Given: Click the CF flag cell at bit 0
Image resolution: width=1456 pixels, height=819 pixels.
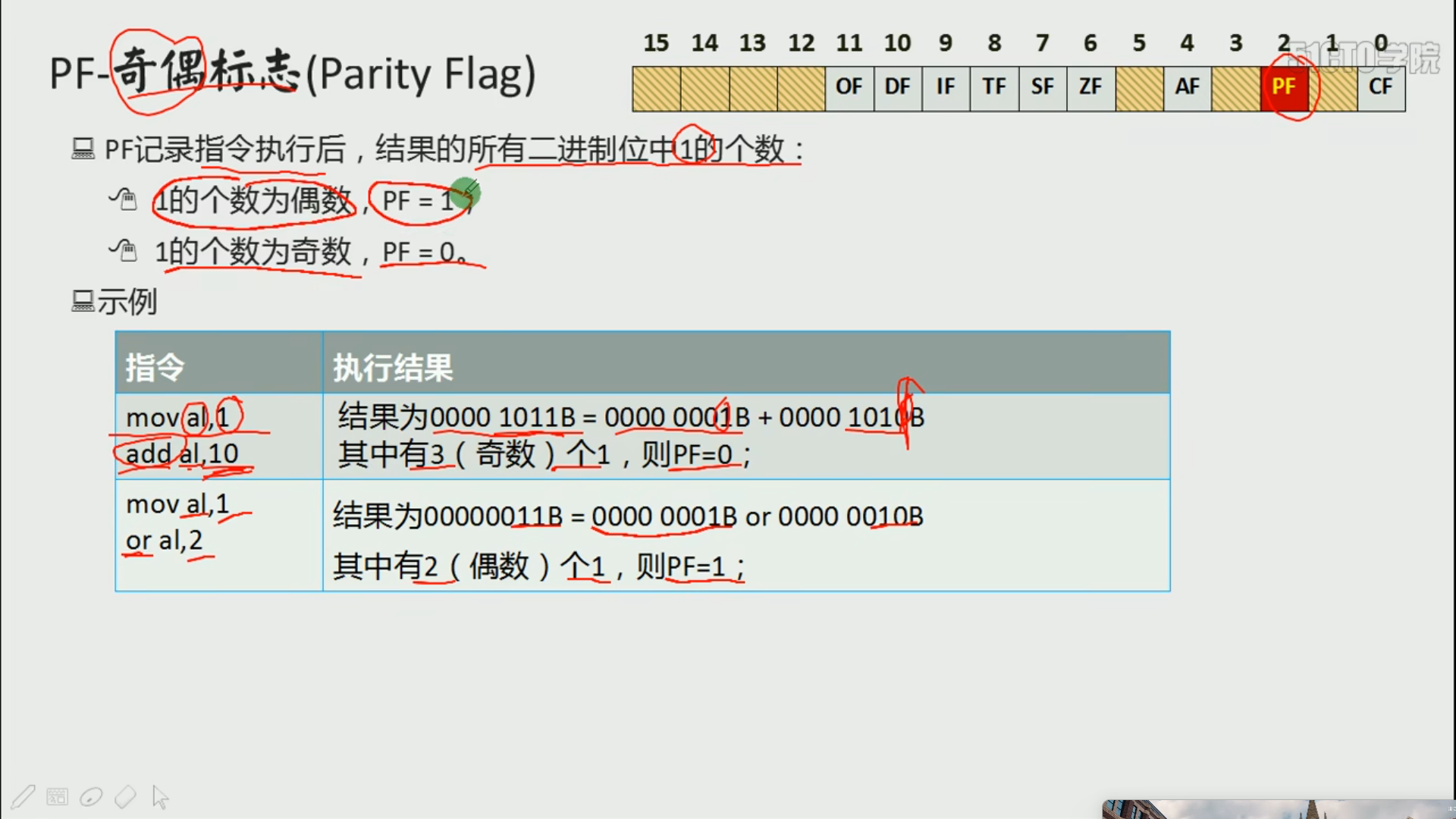Looking at the screenshot, I should (1380, 87).
